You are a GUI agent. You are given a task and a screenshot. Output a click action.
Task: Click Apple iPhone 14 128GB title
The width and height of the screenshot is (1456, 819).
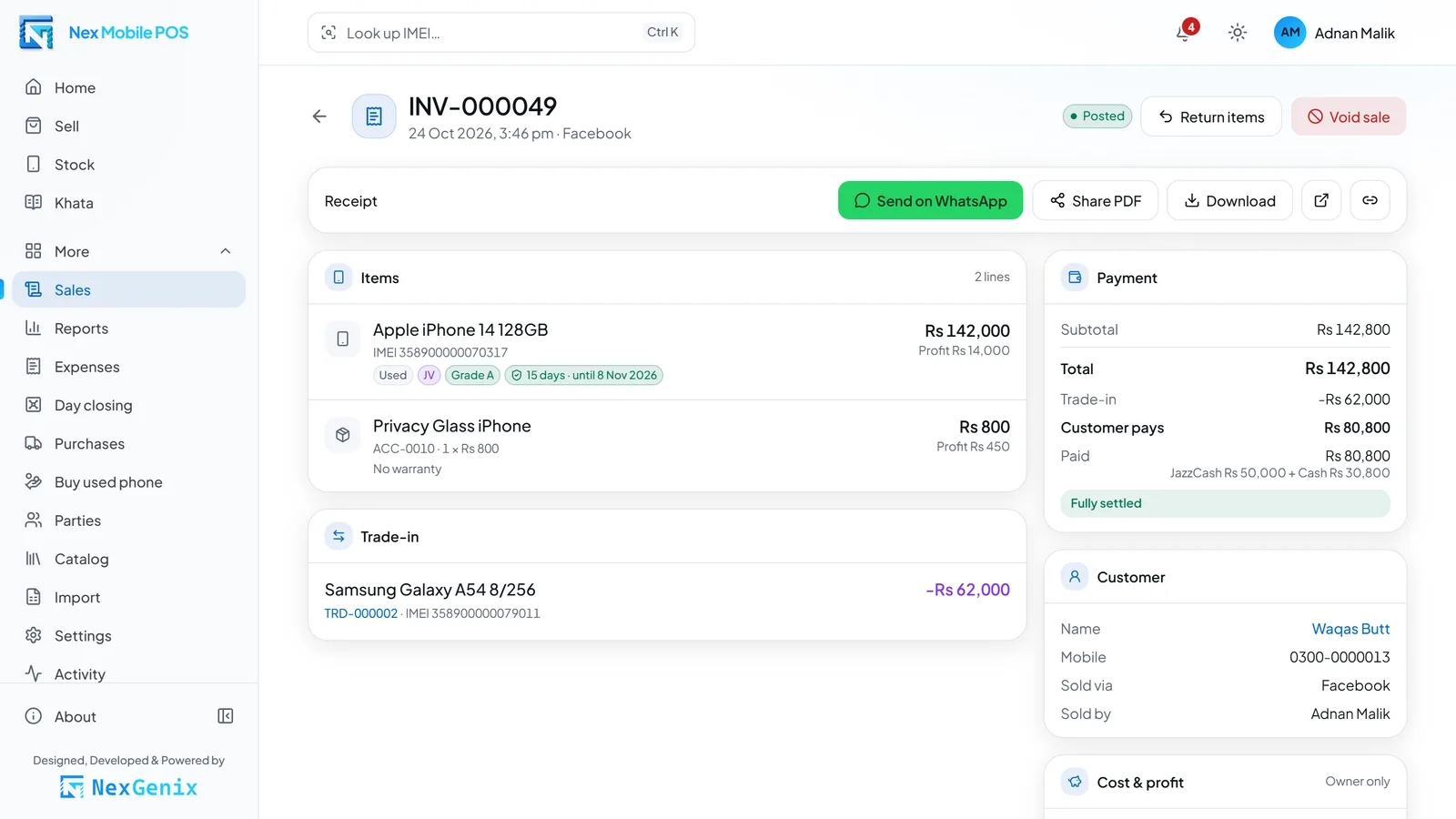click(460, 329)
